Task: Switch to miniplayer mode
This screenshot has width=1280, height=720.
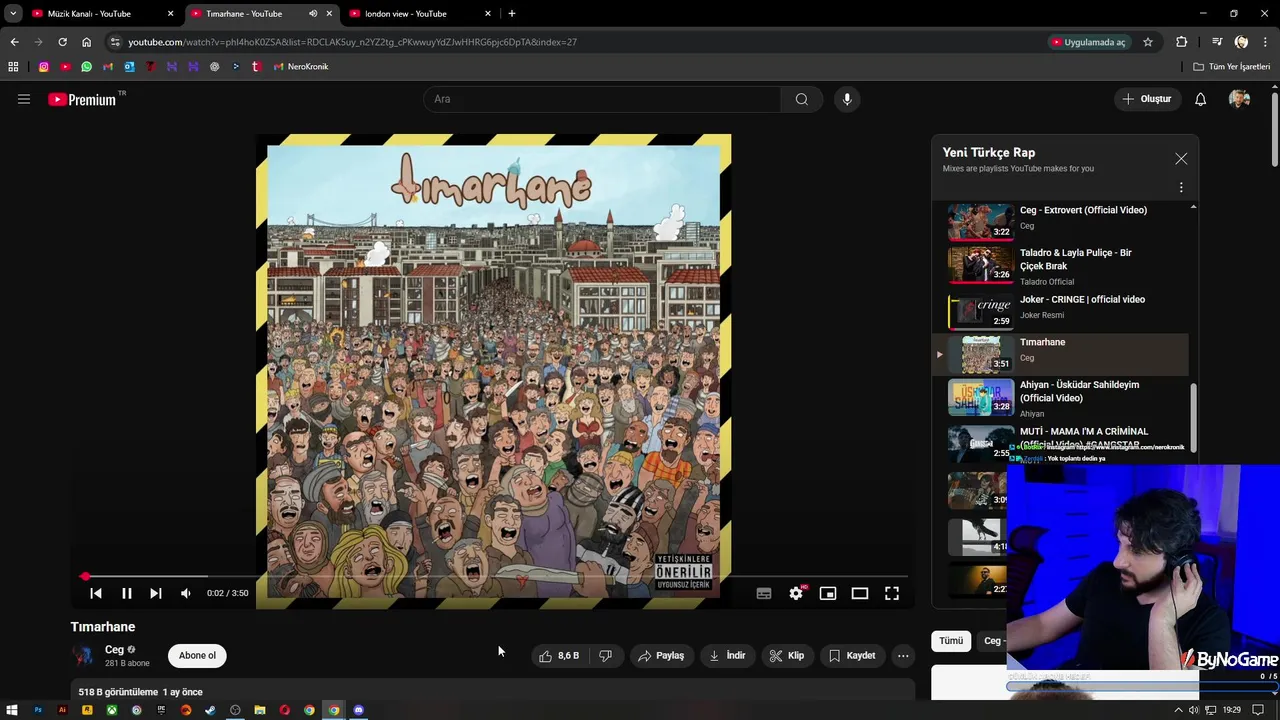Action: (x=828, y=593)
